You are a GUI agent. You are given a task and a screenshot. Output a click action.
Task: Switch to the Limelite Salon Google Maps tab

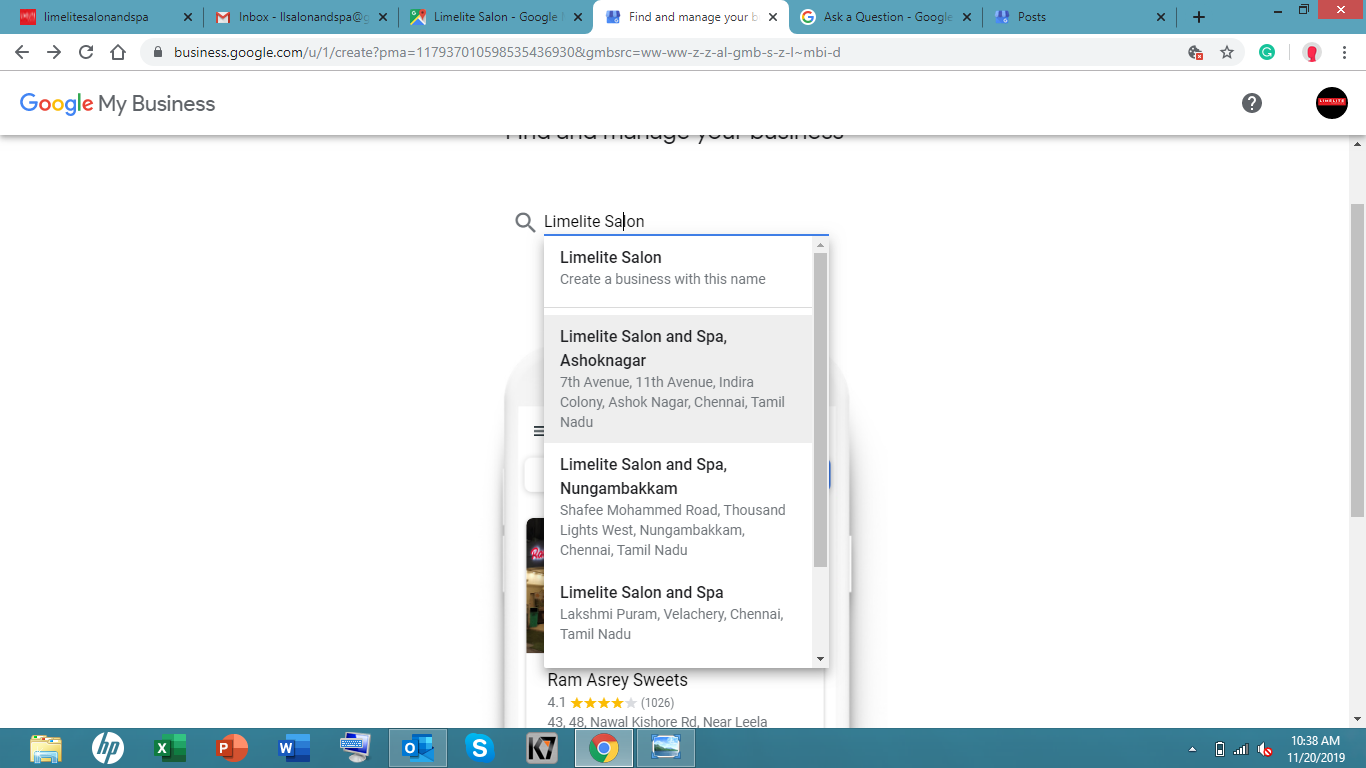pos(494,17)
